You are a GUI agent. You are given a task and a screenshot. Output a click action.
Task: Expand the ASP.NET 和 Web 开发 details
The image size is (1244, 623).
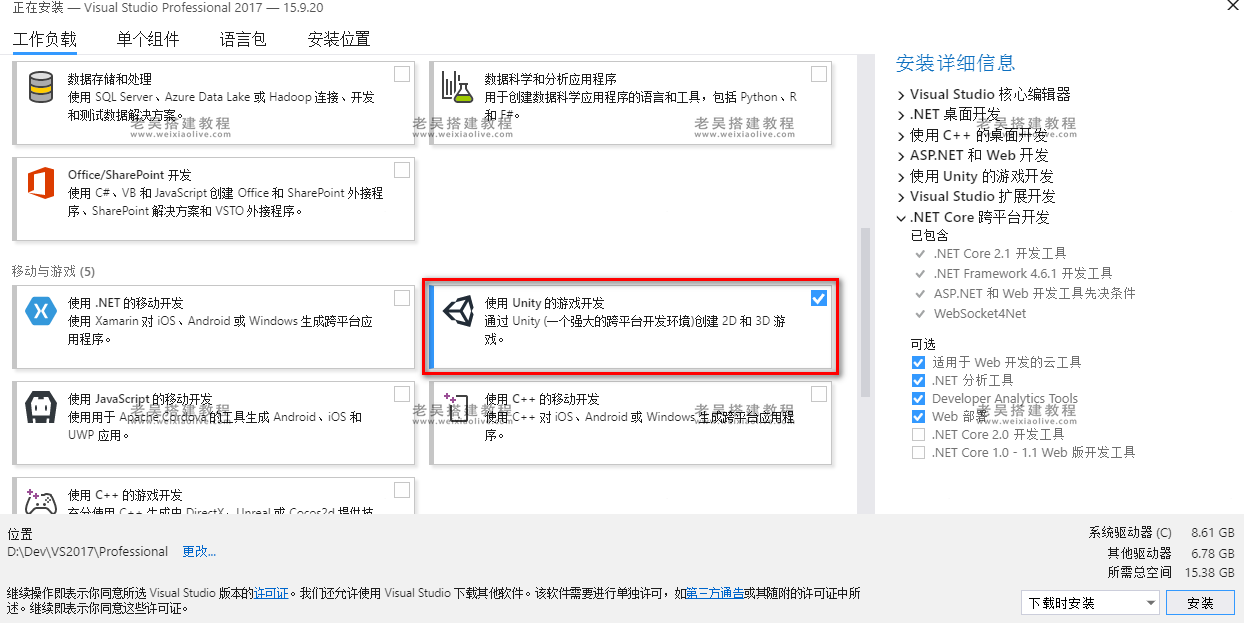coord(902,155)
